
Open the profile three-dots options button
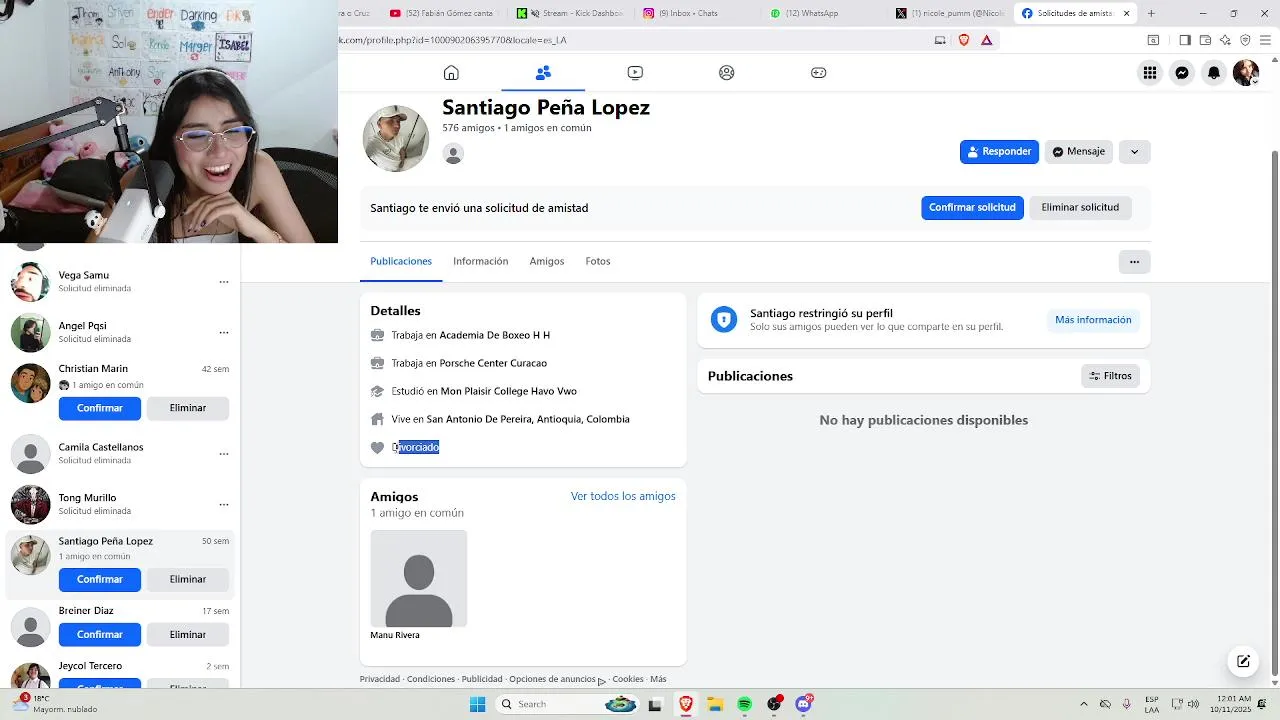point(1134,262)
